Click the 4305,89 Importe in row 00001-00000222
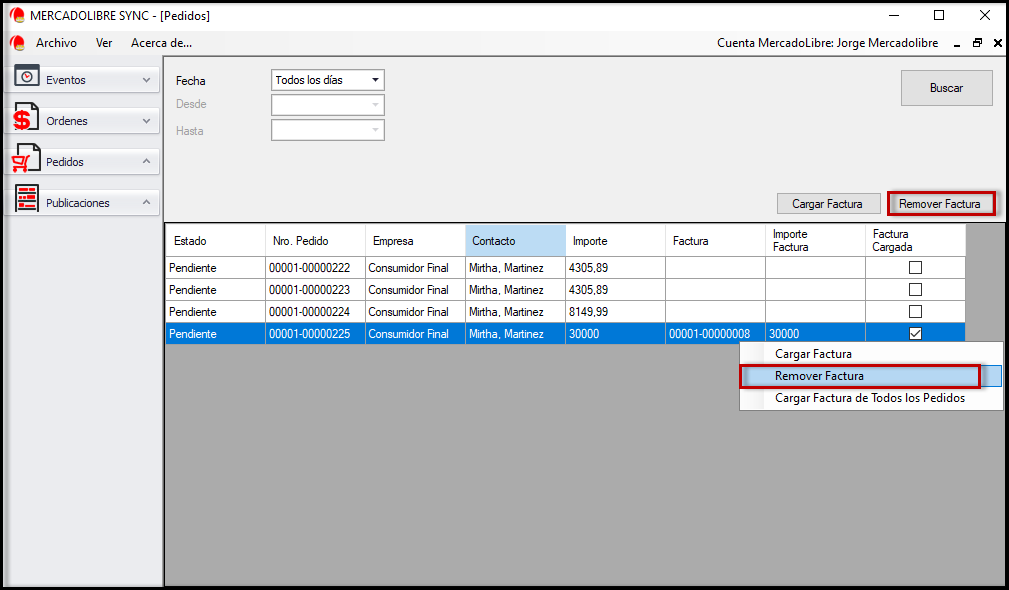Image resolution: width=1009 pixels, height=590 pixels. [x=615, y=268]
